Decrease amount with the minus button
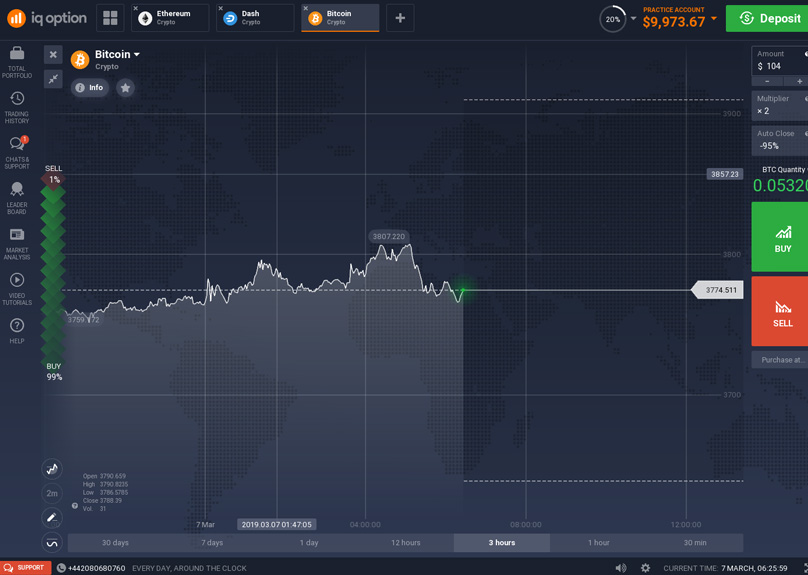The image size is (808, 575). pyautogui.click(x=767, y=81)
